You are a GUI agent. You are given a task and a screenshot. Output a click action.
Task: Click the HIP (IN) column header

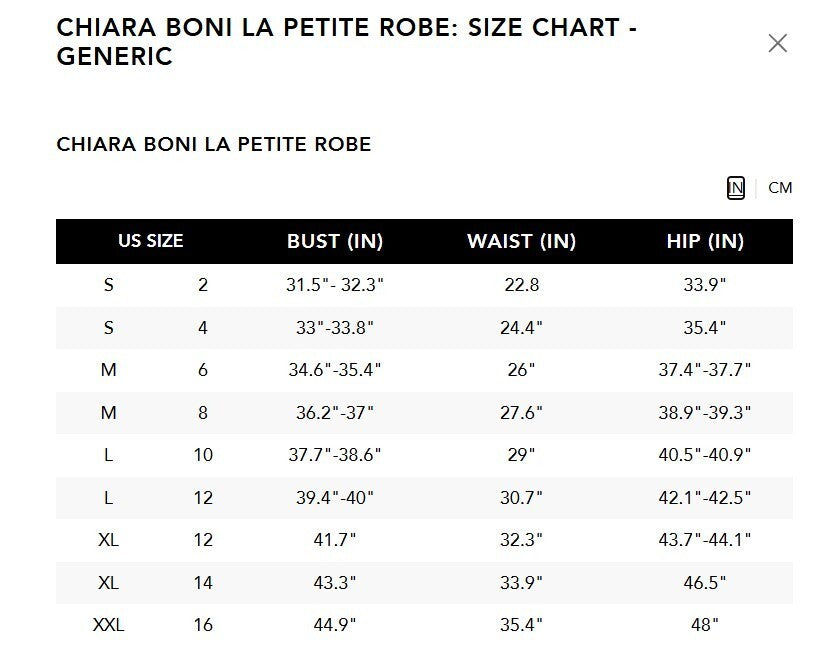click(x=705, y=241)
